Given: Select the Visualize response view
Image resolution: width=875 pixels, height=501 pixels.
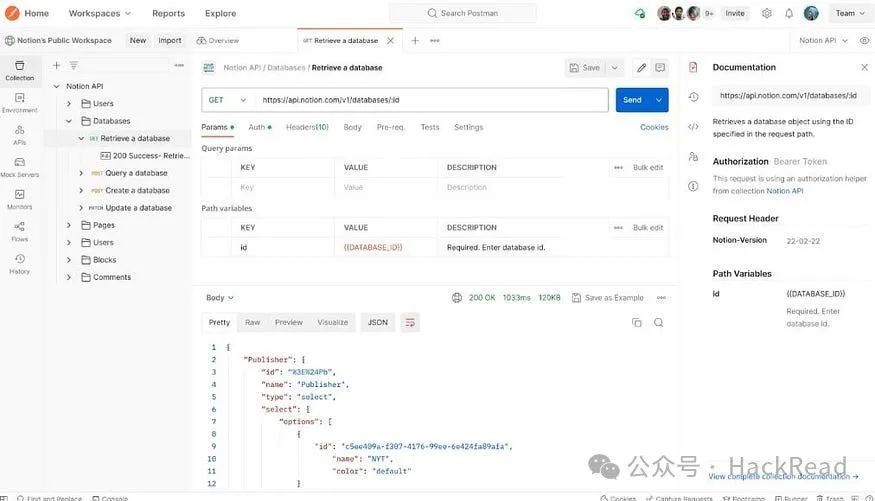Looking at the screenshot, I should click(333, 322).
